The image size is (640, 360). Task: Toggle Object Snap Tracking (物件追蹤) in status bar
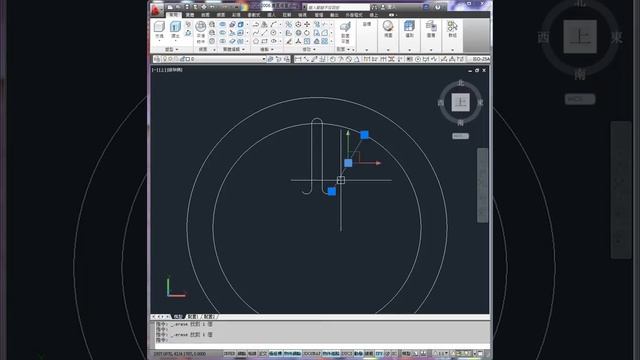(331, 353)
